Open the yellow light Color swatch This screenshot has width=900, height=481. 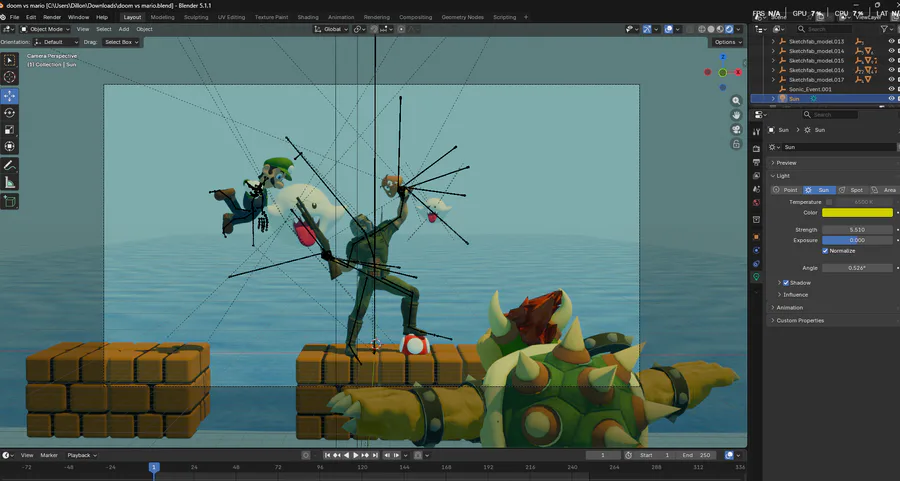coord(858,212)
